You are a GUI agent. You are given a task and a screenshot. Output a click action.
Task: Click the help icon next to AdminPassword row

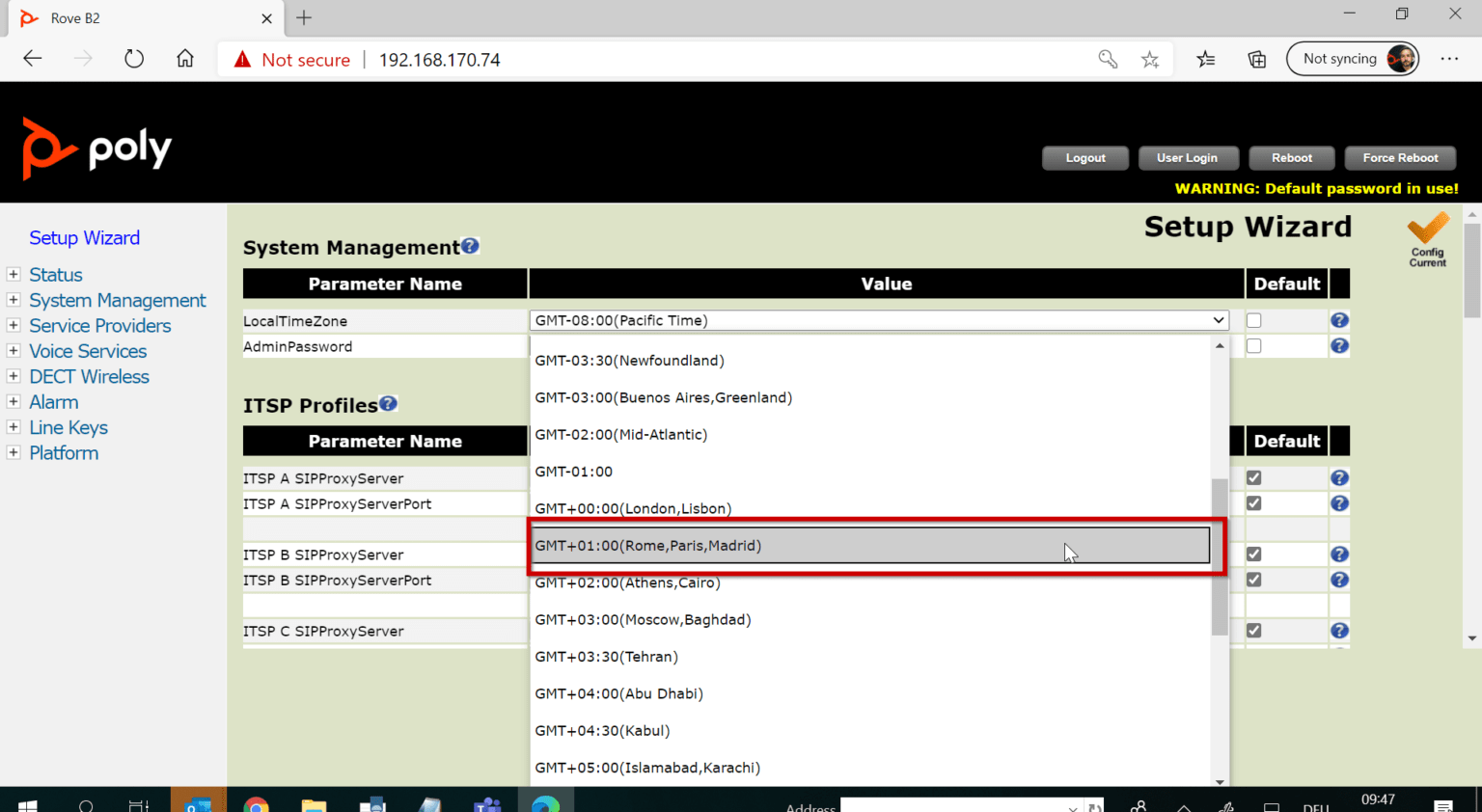[1339, 345]
